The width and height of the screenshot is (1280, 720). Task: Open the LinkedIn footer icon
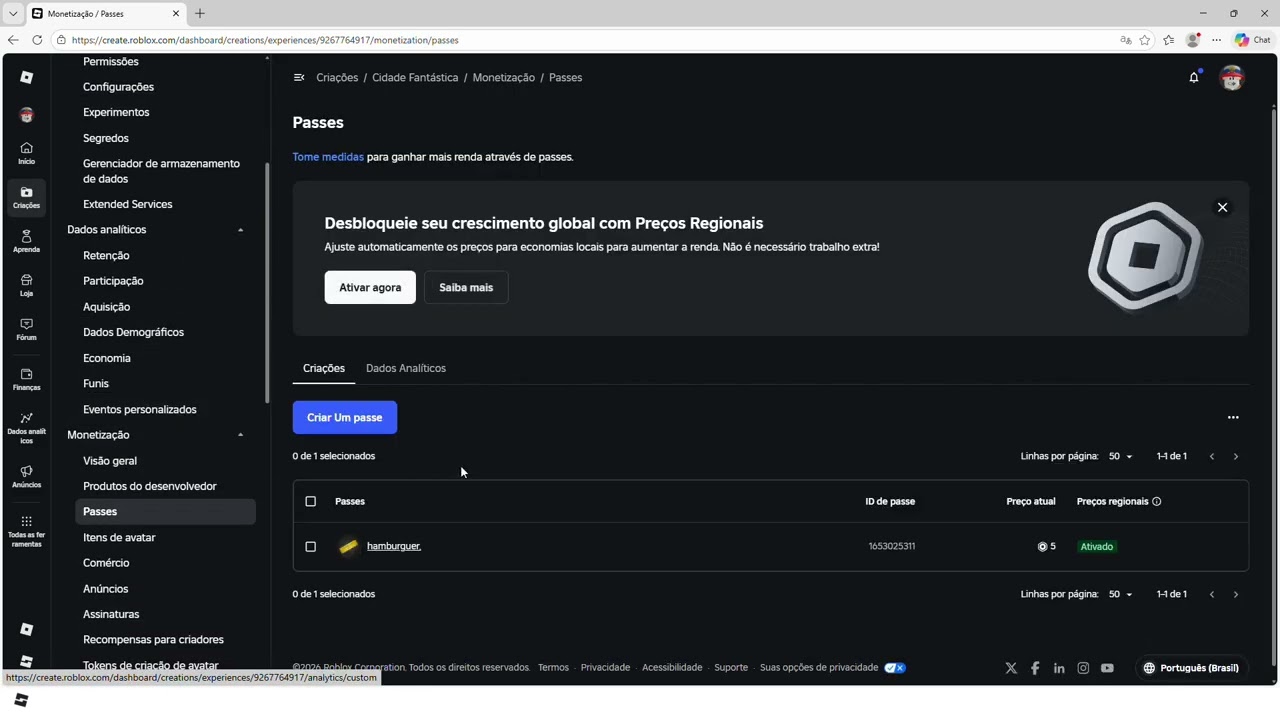[1059, 668]
